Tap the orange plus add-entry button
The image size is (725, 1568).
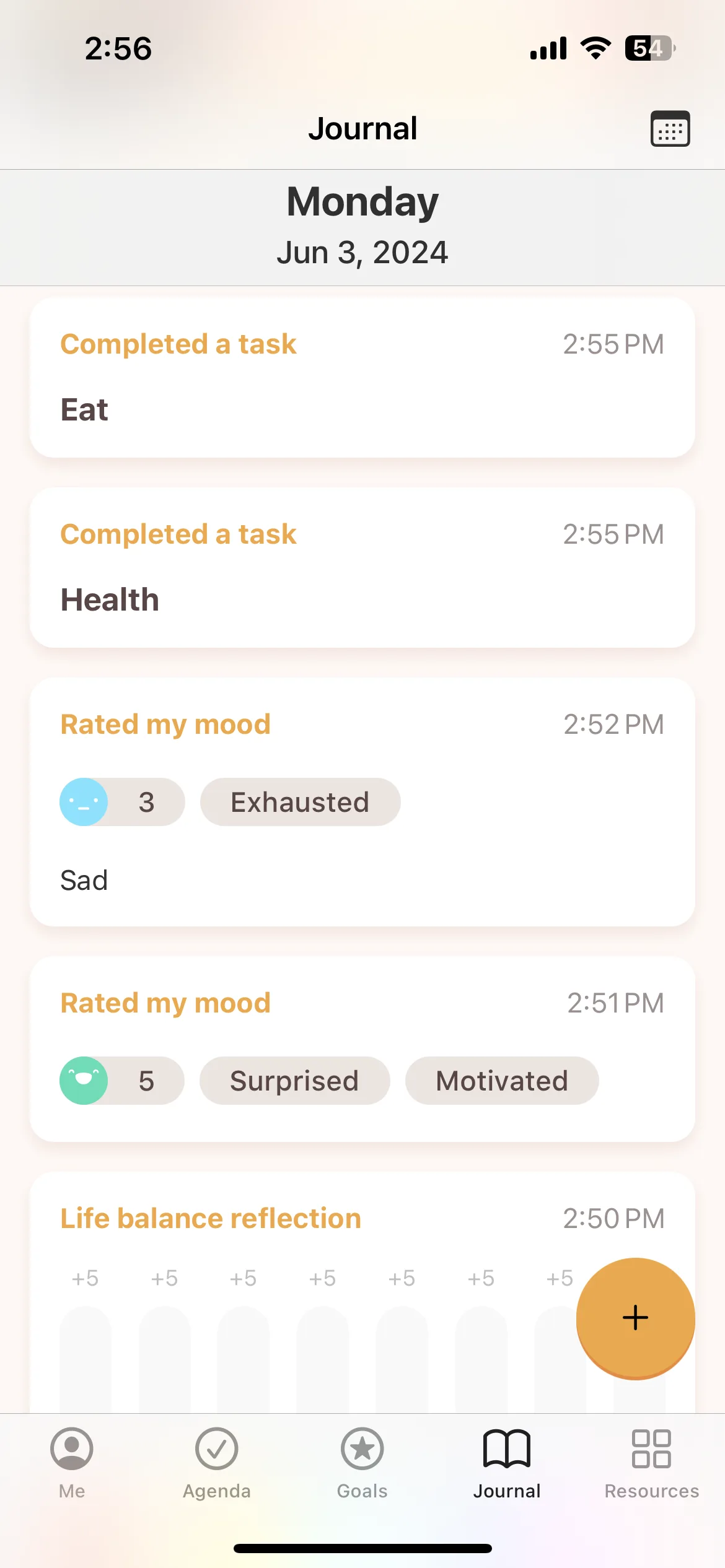click(x=636, y=1318)
